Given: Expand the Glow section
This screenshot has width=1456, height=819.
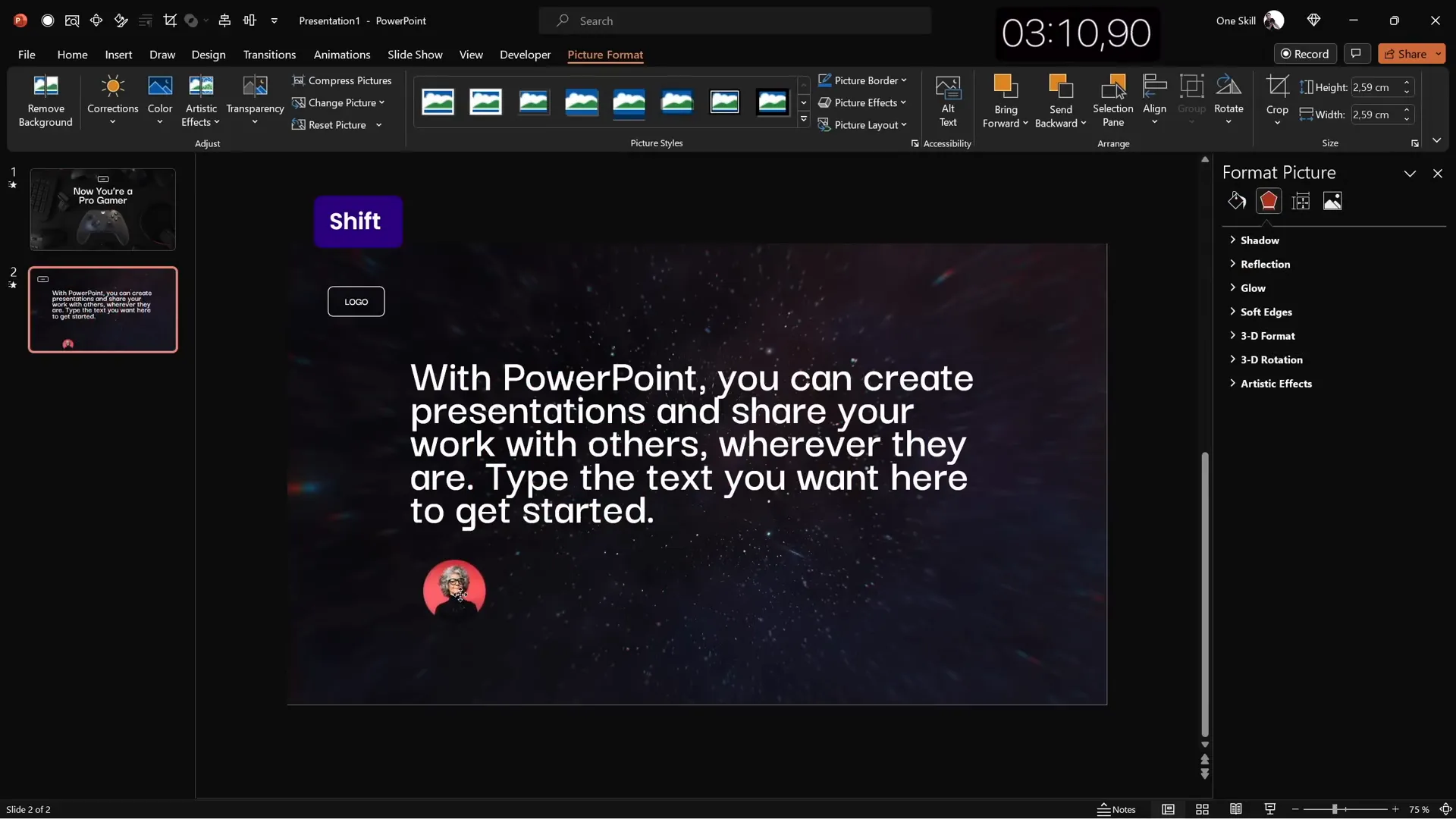Looking at the screenshot, I should tap(1247, 288).
